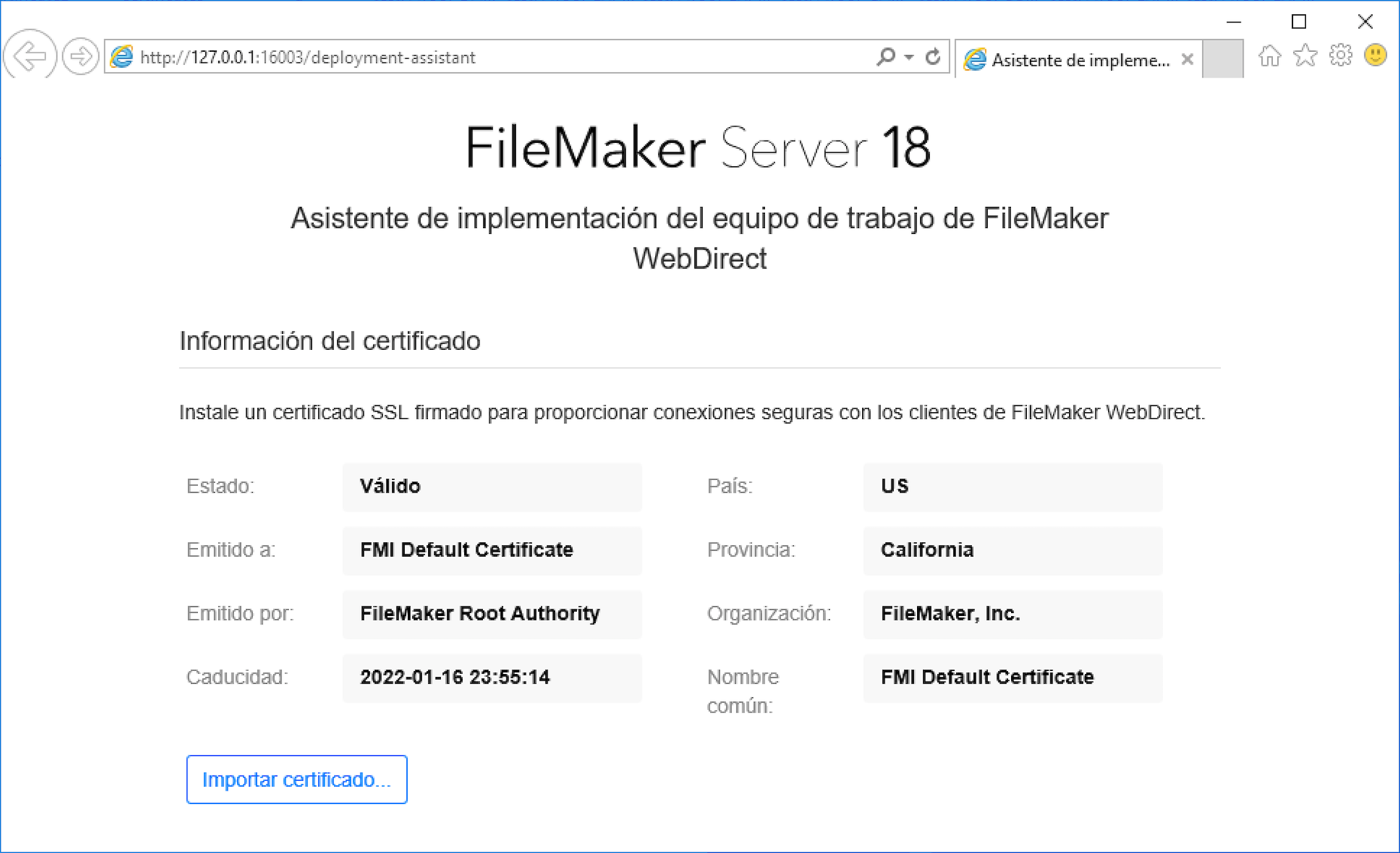Click the Refresh page icon
The width and height of the screenshot is (1400, 853).
[933, 56]
